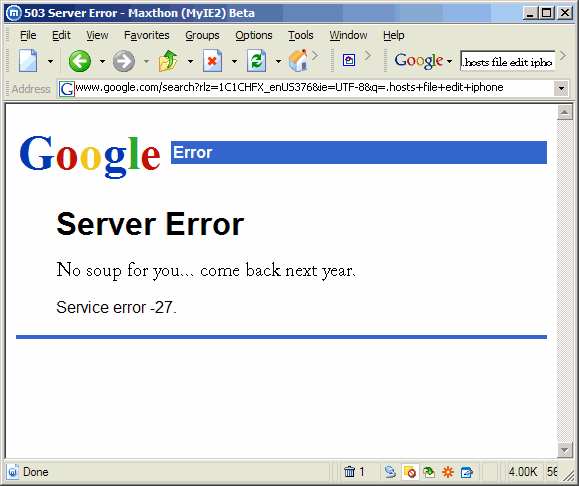Open the Back history dropdown arrow

(x=102, y=61)
